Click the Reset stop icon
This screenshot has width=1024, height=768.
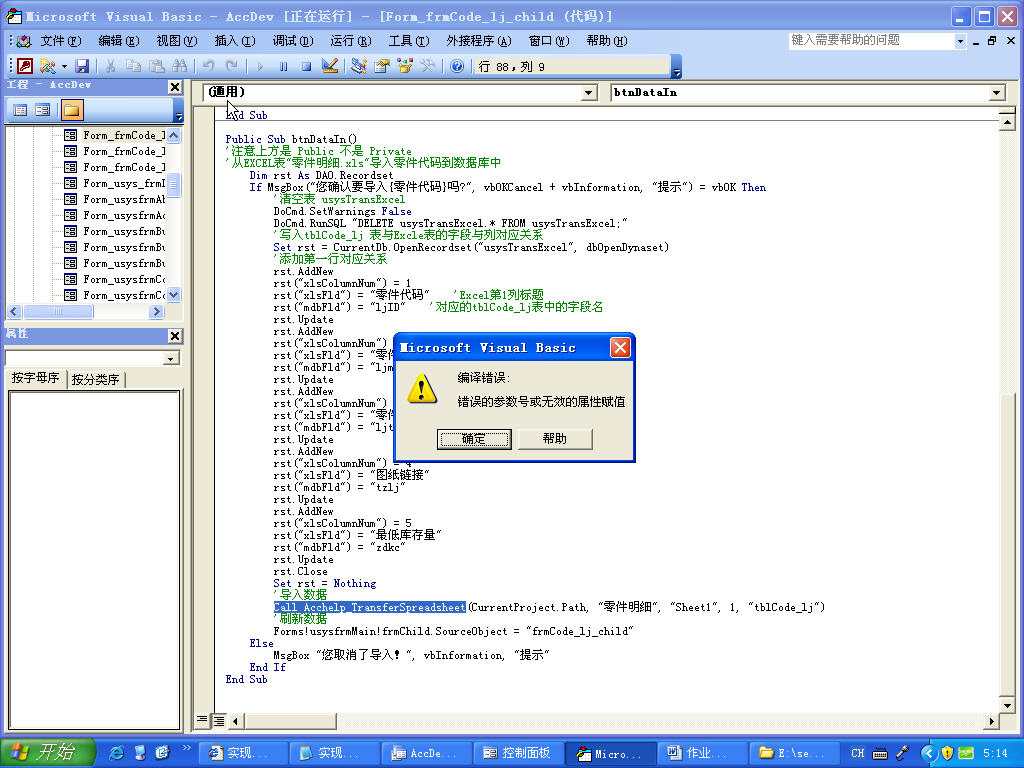[x=306, y=66]
